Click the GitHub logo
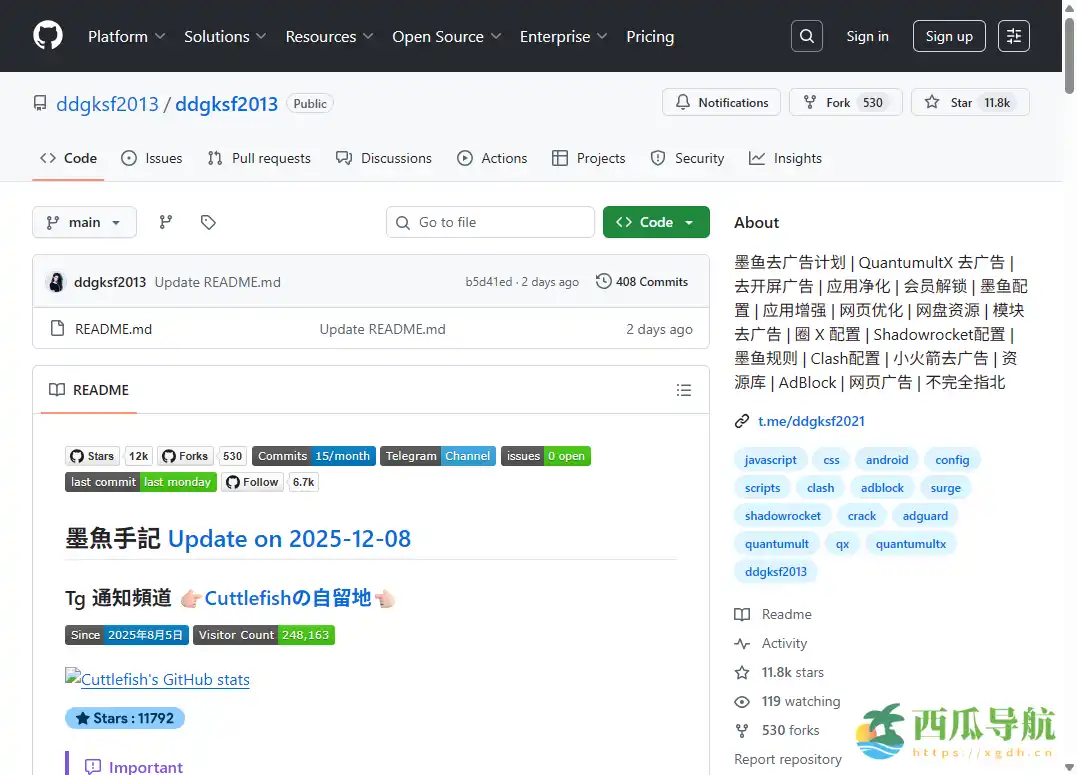This screenshot has height=775, width=1077. pyautogui.click(x=47, y=36)
